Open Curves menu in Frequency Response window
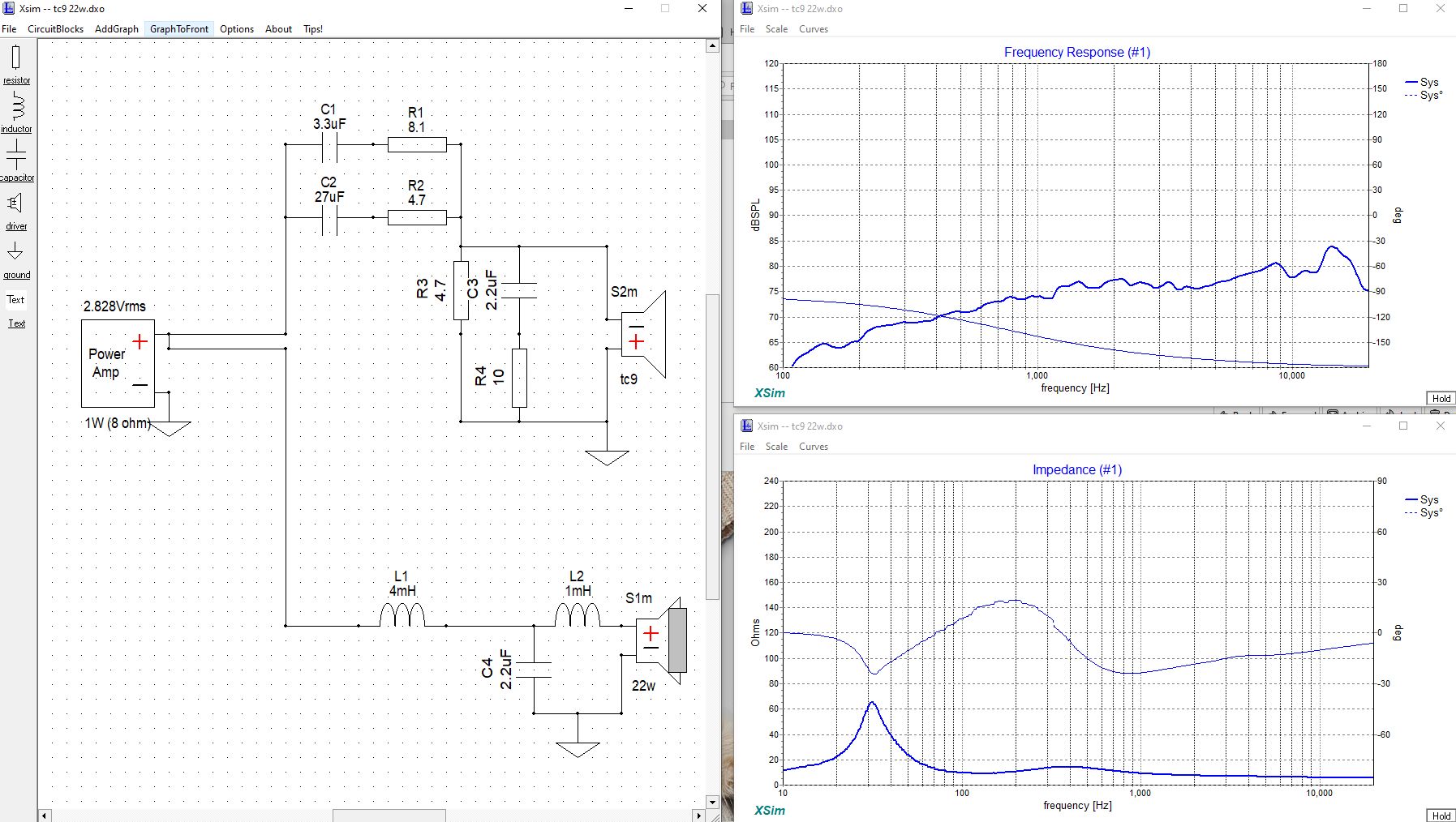Viewport: 1456px width, 822px height. 814,29
